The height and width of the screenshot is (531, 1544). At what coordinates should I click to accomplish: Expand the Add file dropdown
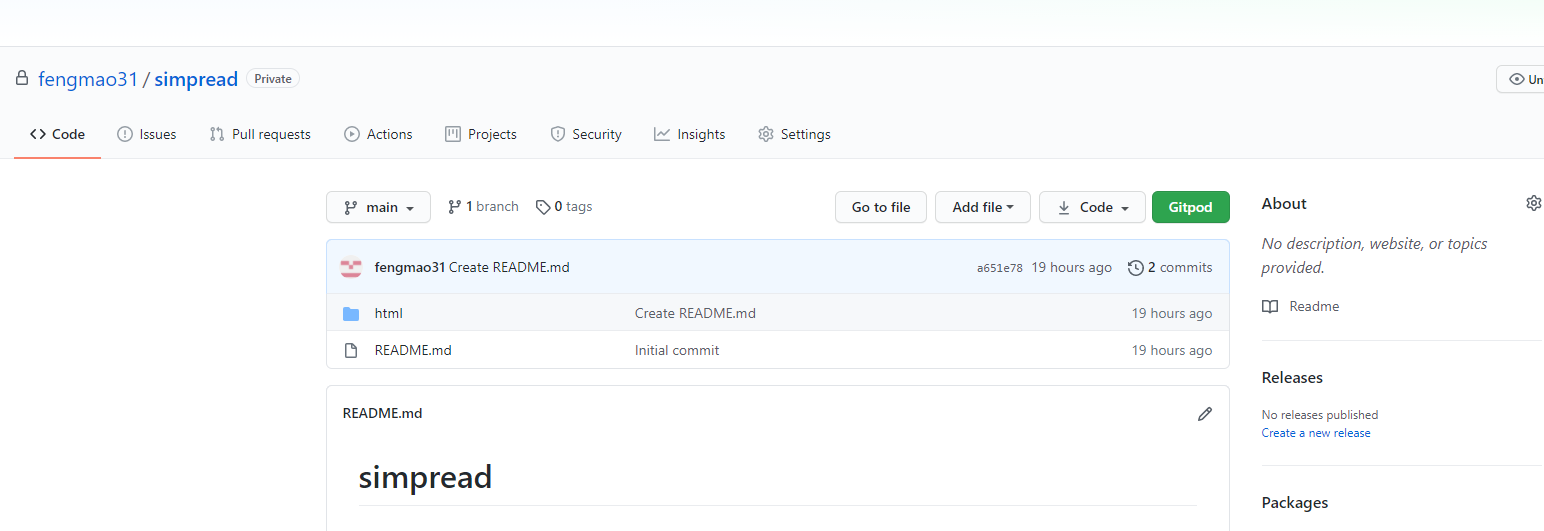pos(983,207)
